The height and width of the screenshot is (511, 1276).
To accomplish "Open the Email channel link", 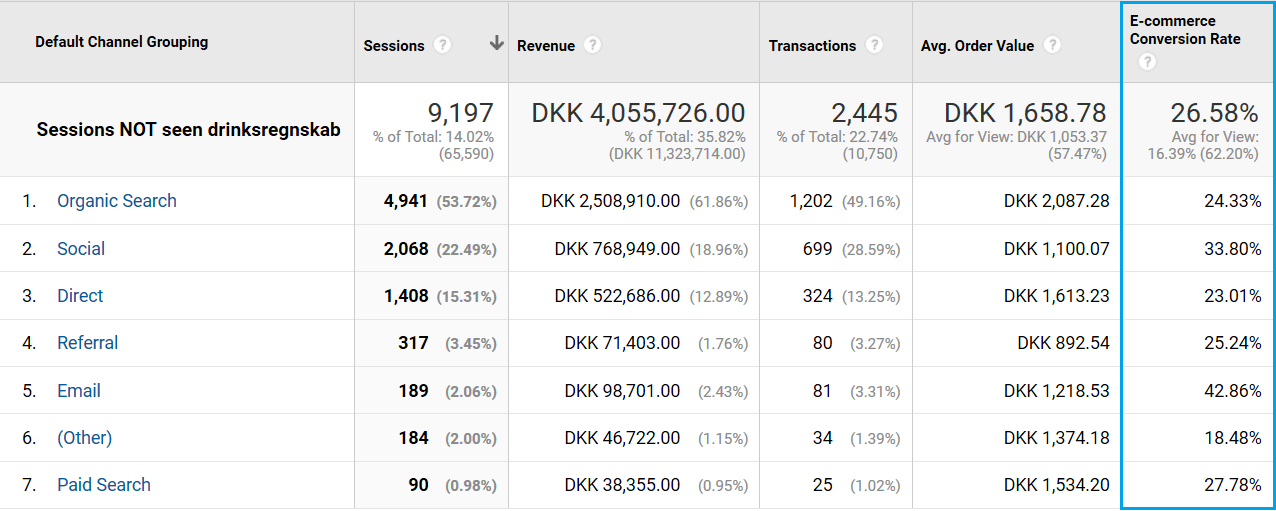I will tap(78, 391).
